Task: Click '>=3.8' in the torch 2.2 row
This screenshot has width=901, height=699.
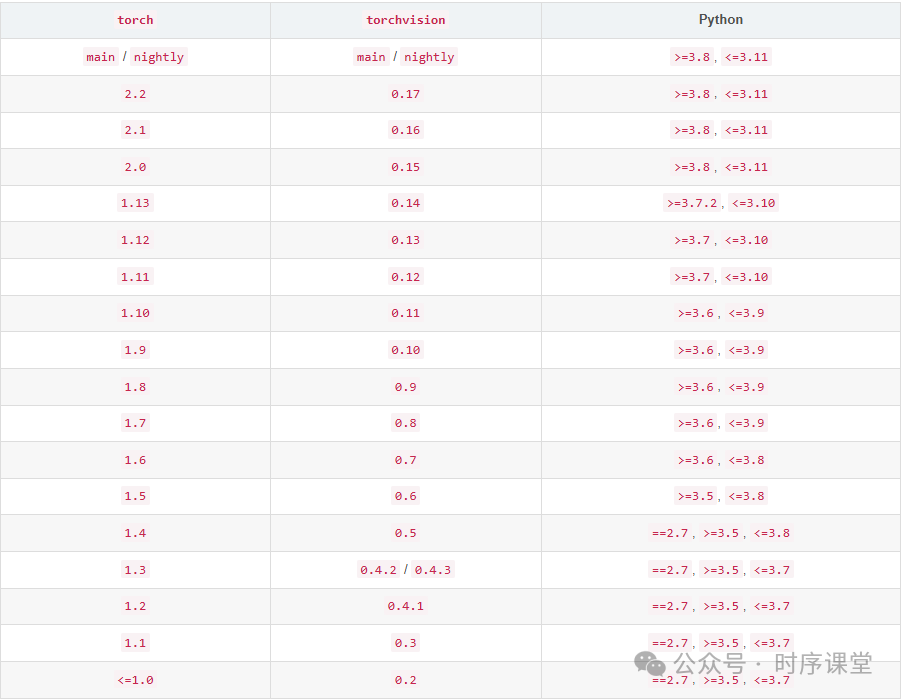Action: point(692,94)
